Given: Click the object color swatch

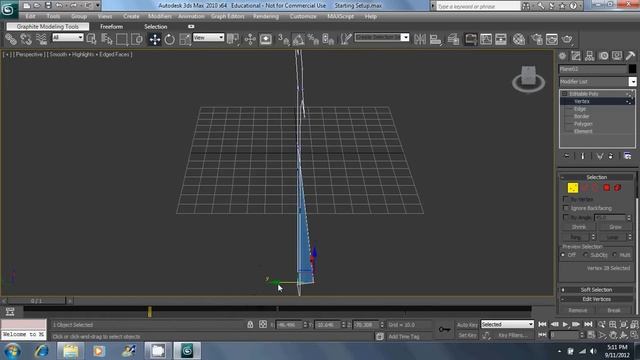Looking at the screenshot, I should (632, 69).
